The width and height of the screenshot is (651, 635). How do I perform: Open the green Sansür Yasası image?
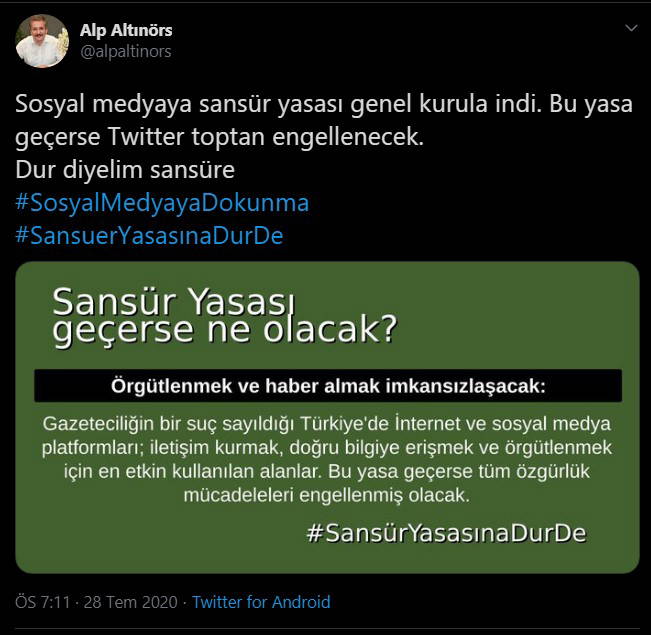pyautogui.click(x=327, y=417)
